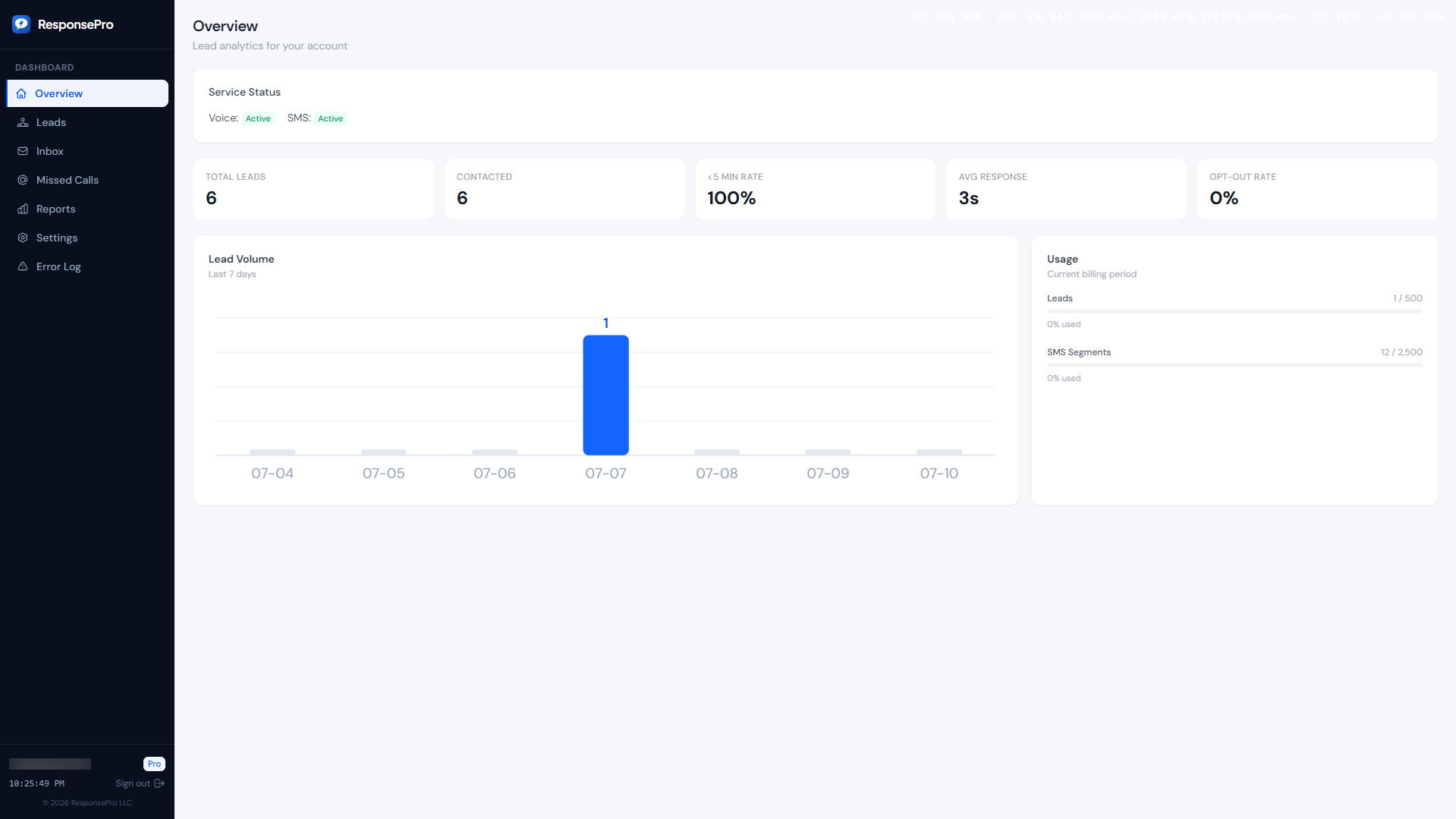The width and height of the screenshot is (1456, 819).
Task: Click the Settings gear icon
Action: [23, 238]
